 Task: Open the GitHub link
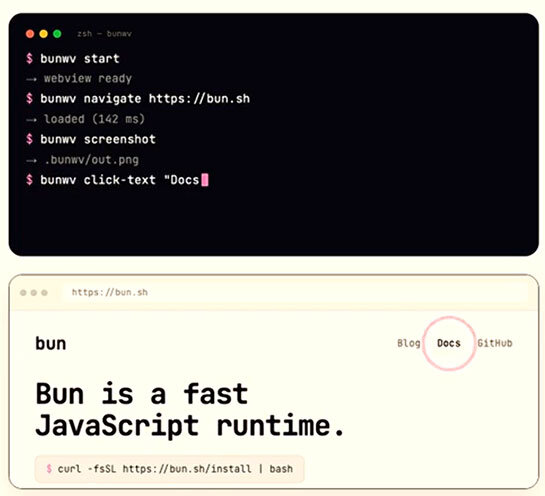tap(495, 343)
